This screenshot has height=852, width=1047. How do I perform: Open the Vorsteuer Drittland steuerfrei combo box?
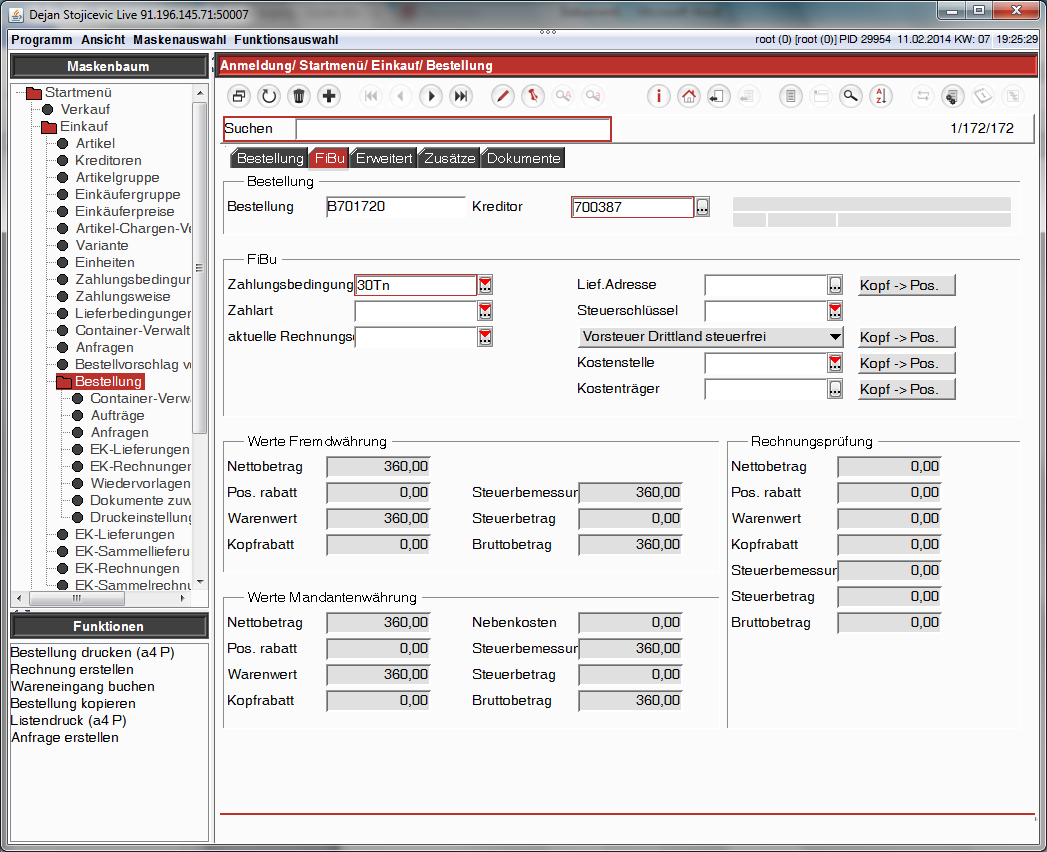(x=710, y=337)
